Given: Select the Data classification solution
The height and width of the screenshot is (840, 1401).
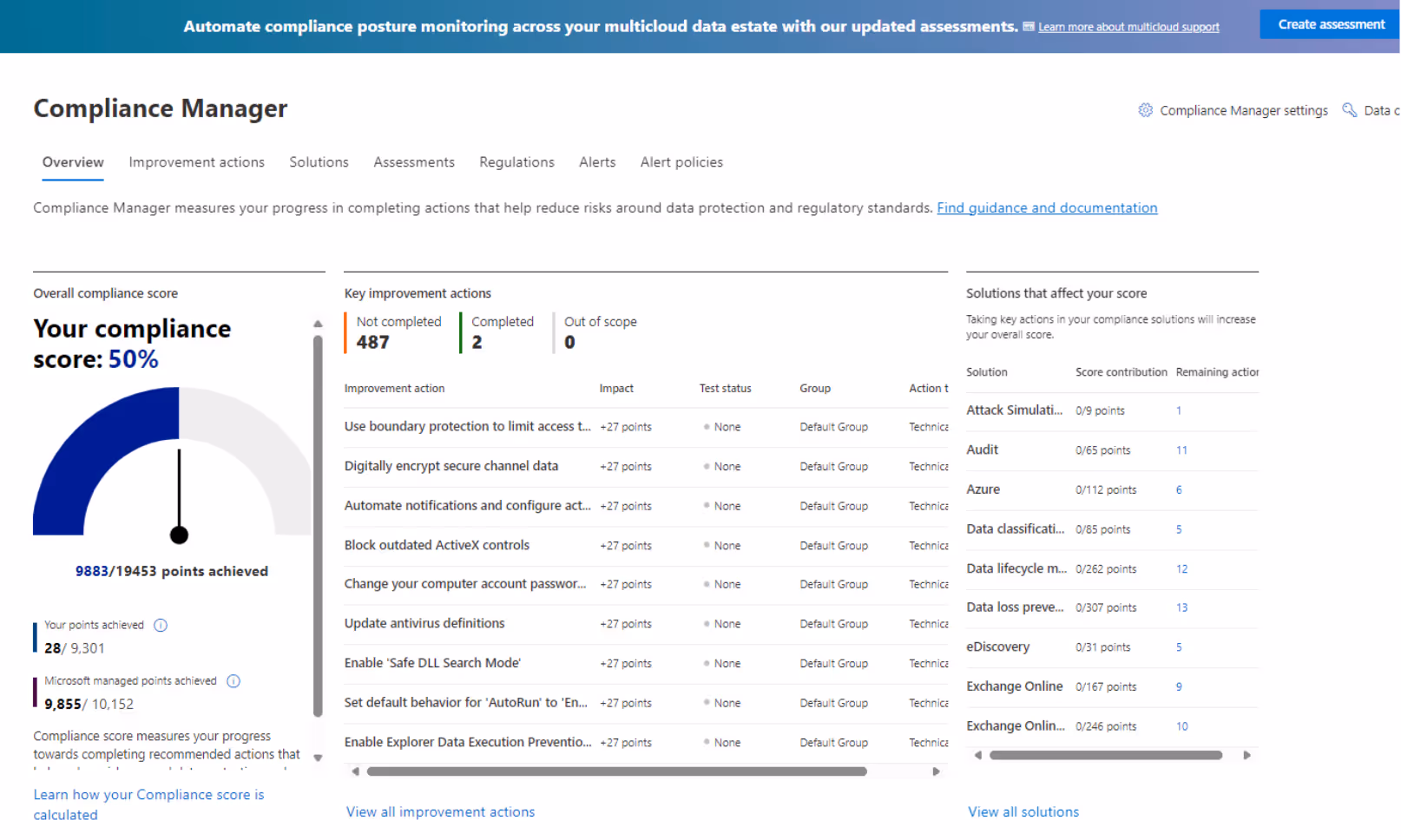Looking at the screenshot, I should click(x=1015, y=529).
